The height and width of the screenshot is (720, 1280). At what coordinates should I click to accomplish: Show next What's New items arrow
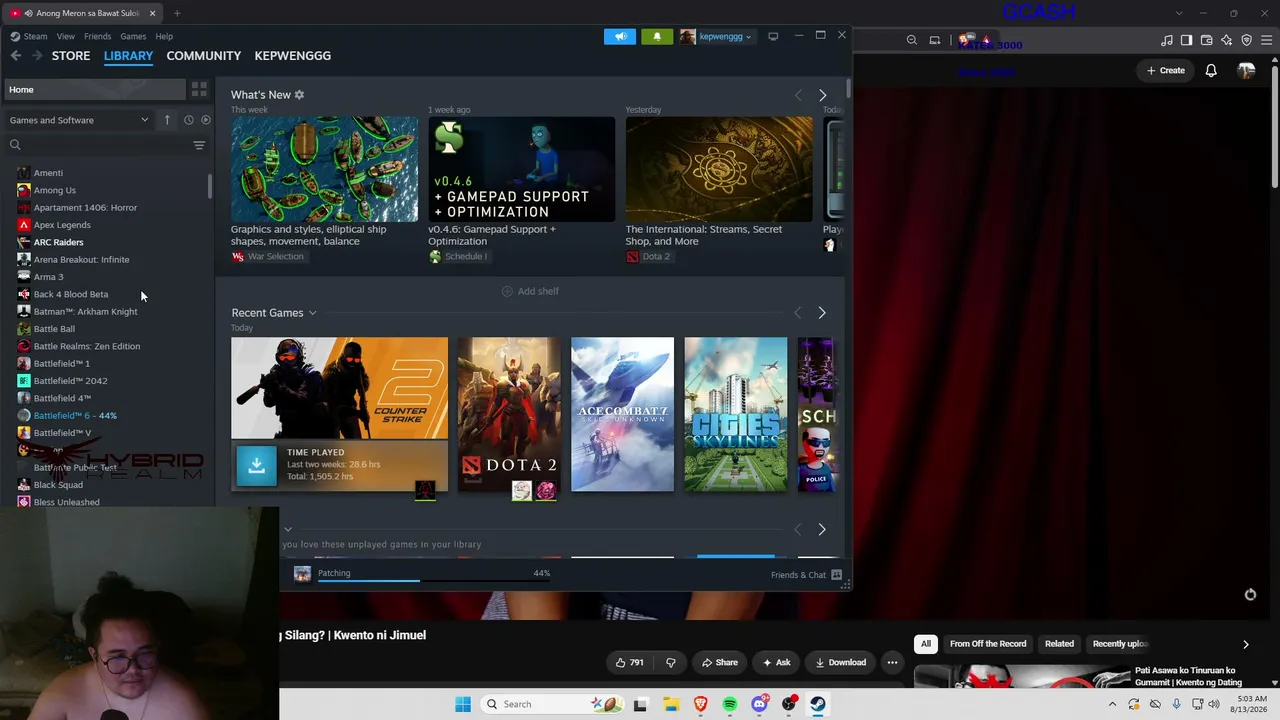[x=822, y=95]
